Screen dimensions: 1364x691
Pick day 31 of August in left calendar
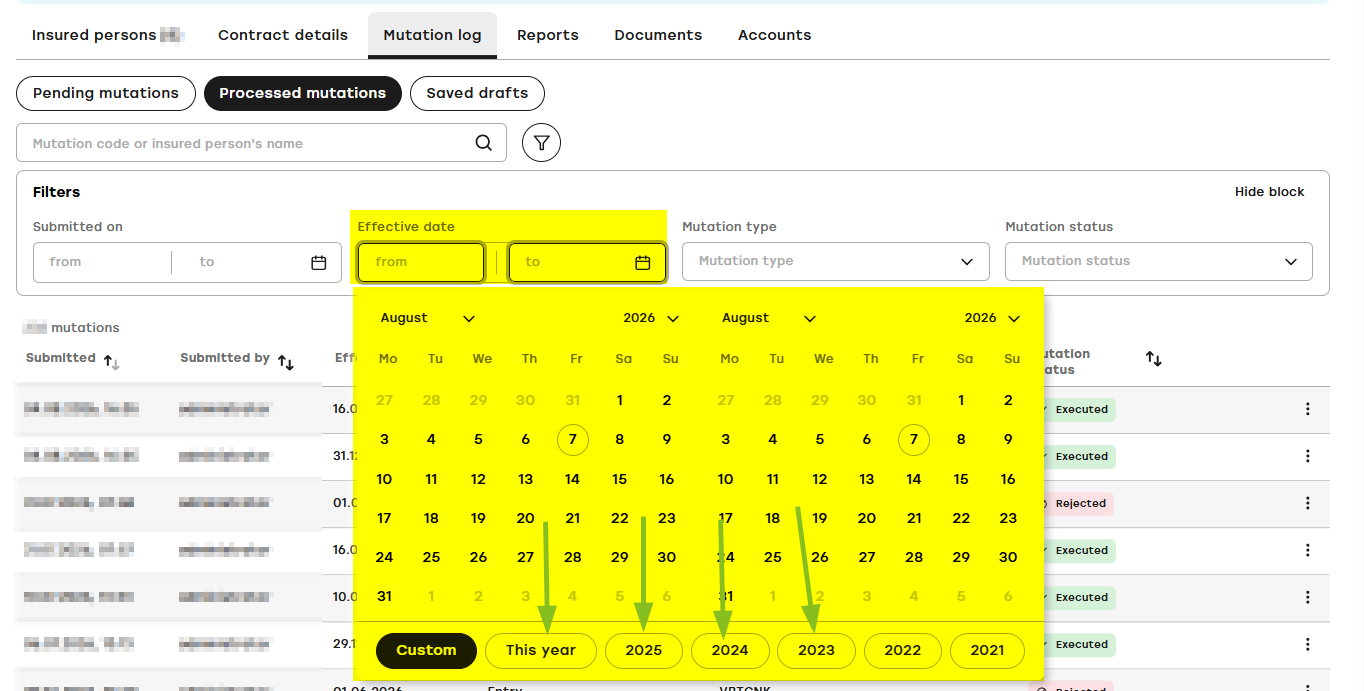[x=384, y=596]
